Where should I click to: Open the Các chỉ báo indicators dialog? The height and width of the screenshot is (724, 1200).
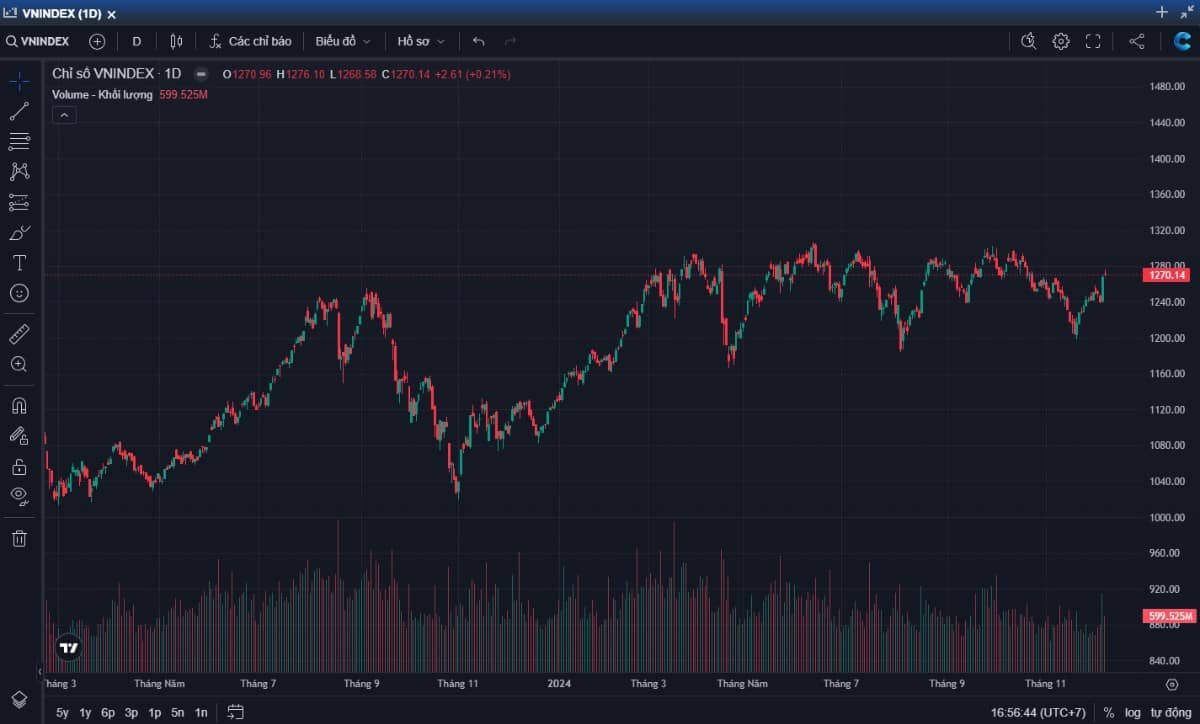(250, 41)
